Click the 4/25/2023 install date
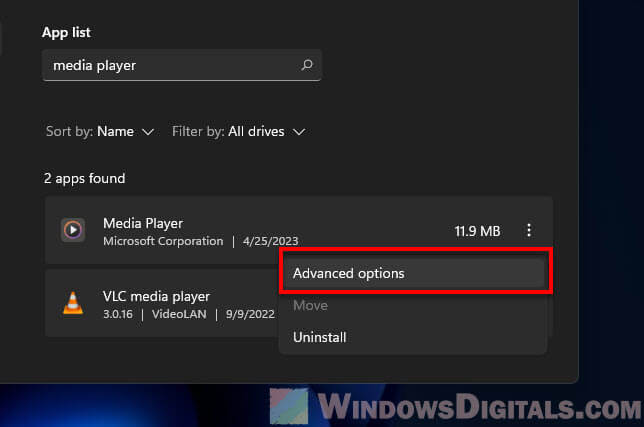Image resolution: width=644 pixels, height=427 pixels. 270,241
